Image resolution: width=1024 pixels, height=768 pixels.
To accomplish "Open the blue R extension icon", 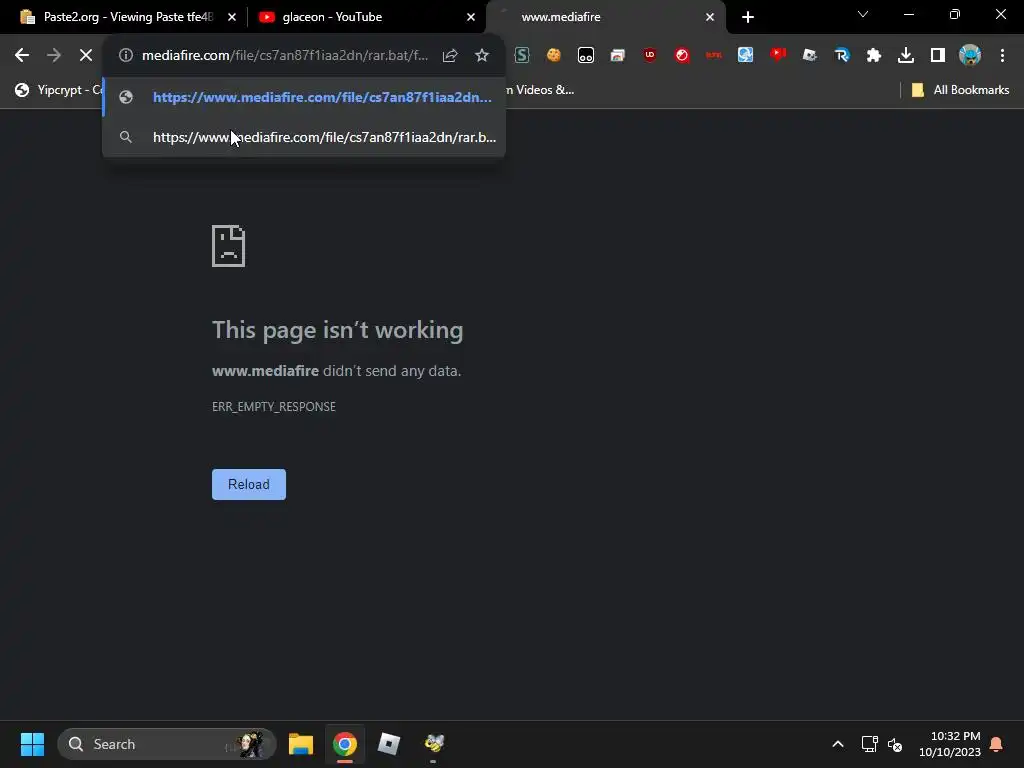I will point(842,56).
